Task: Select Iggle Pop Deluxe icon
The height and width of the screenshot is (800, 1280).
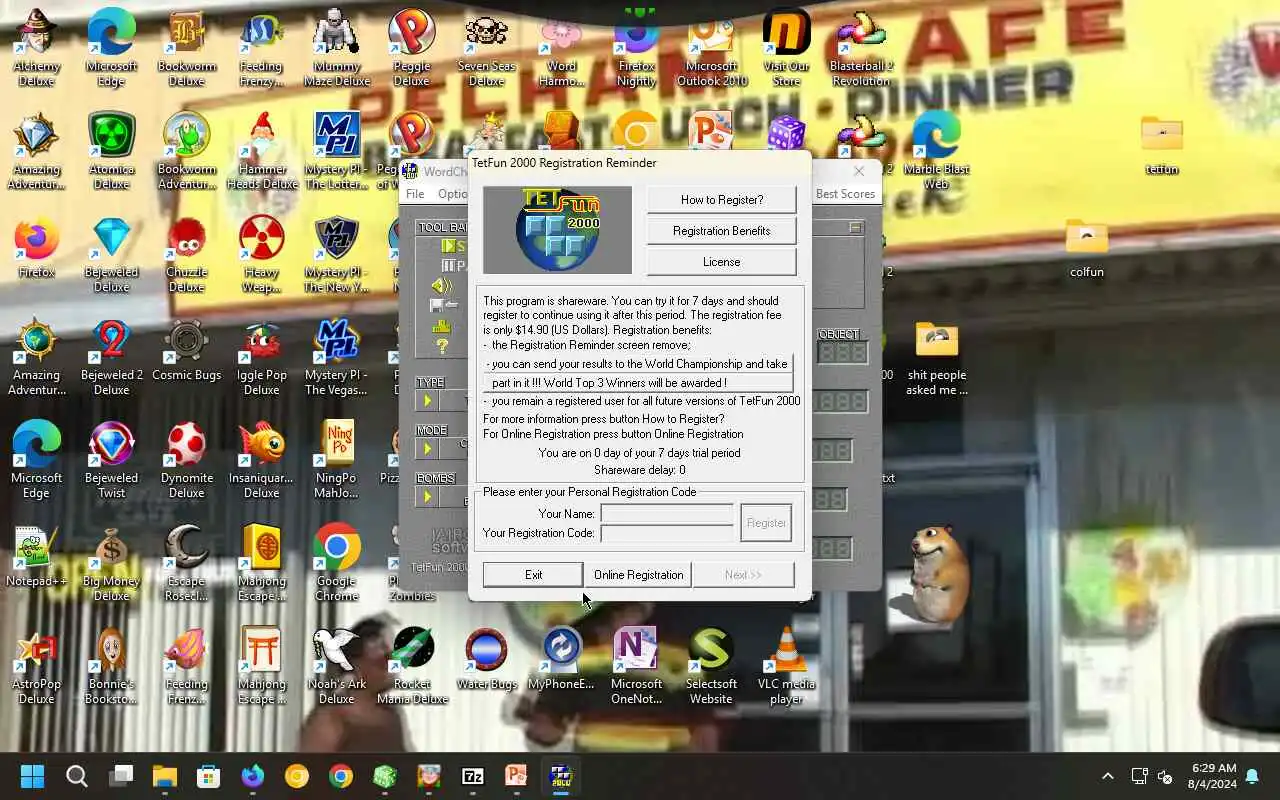Action: (261, 357)
